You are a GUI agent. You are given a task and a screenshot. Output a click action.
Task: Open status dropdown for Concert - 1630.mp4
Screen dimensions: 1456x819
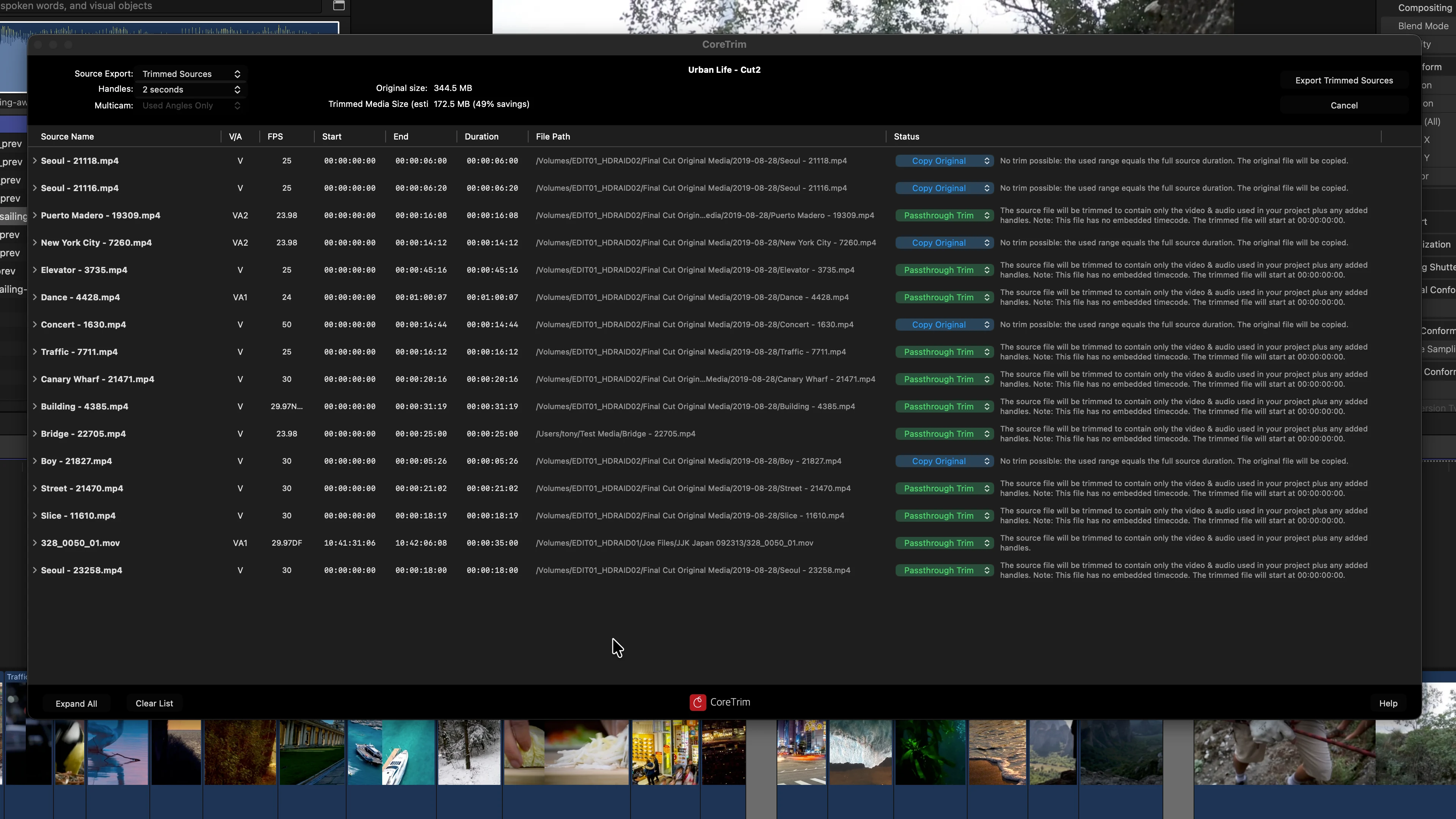(x=945, y=325)
